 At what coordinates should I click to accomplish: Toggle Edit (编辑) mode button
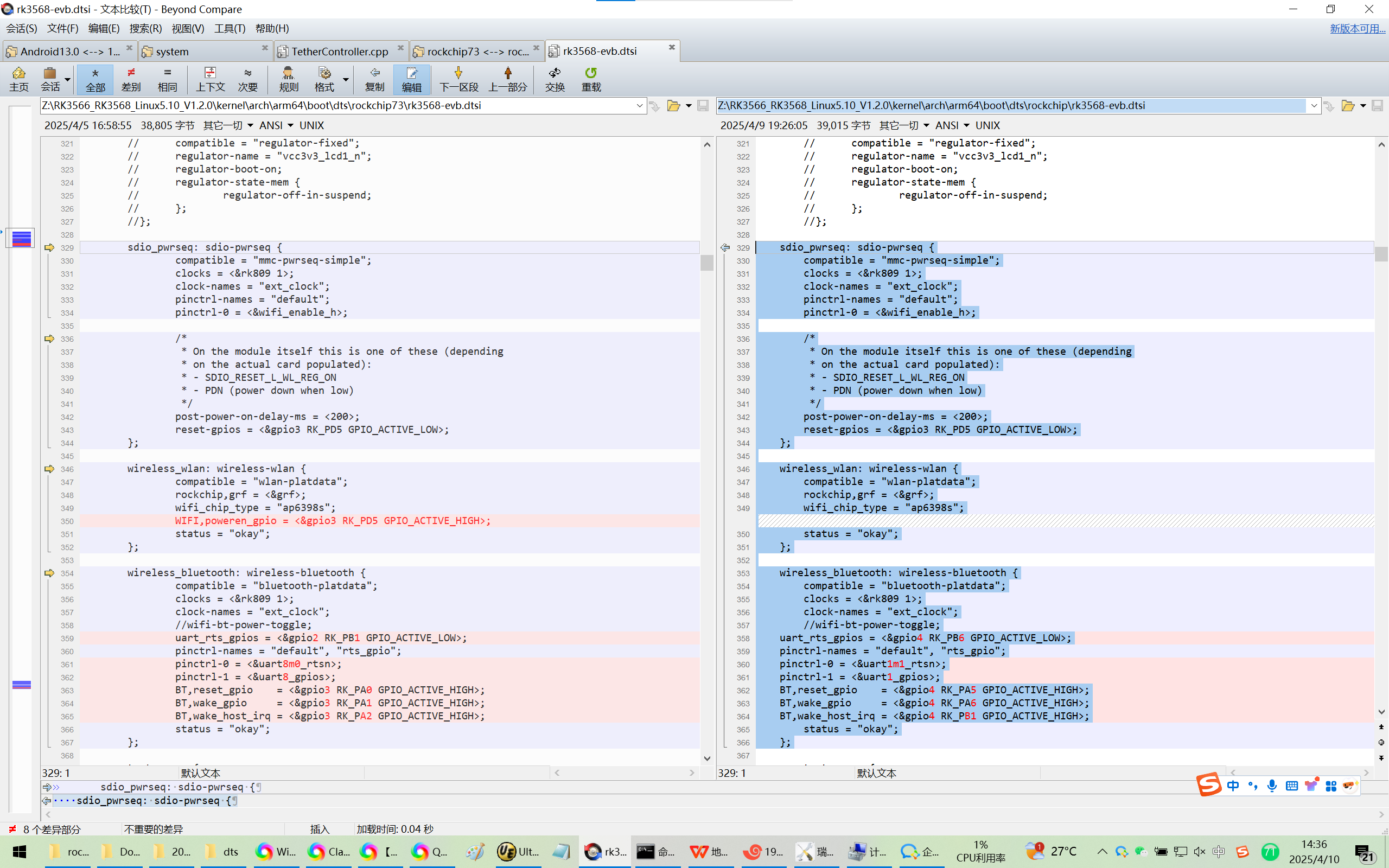pyautogui.click(x=411, y=79)
